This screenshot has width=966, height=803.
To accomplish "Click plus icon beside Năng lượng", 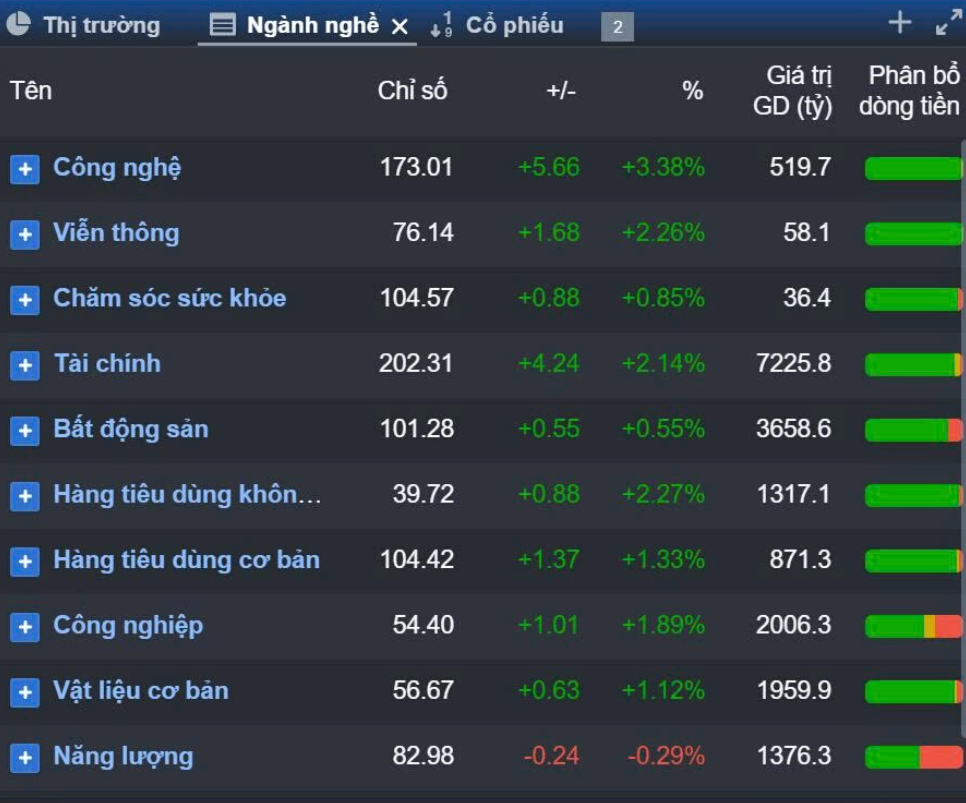I will coord(25,757).
